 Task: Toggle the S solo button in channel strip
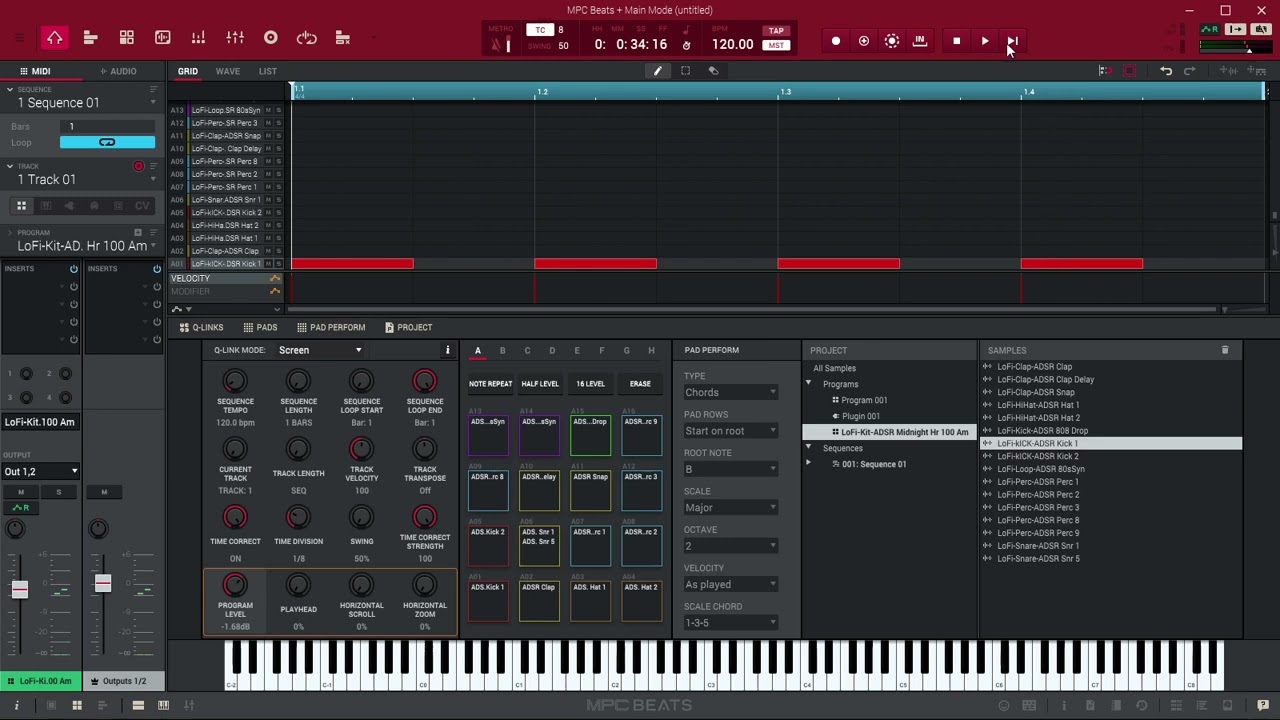[x=58, y=492]
